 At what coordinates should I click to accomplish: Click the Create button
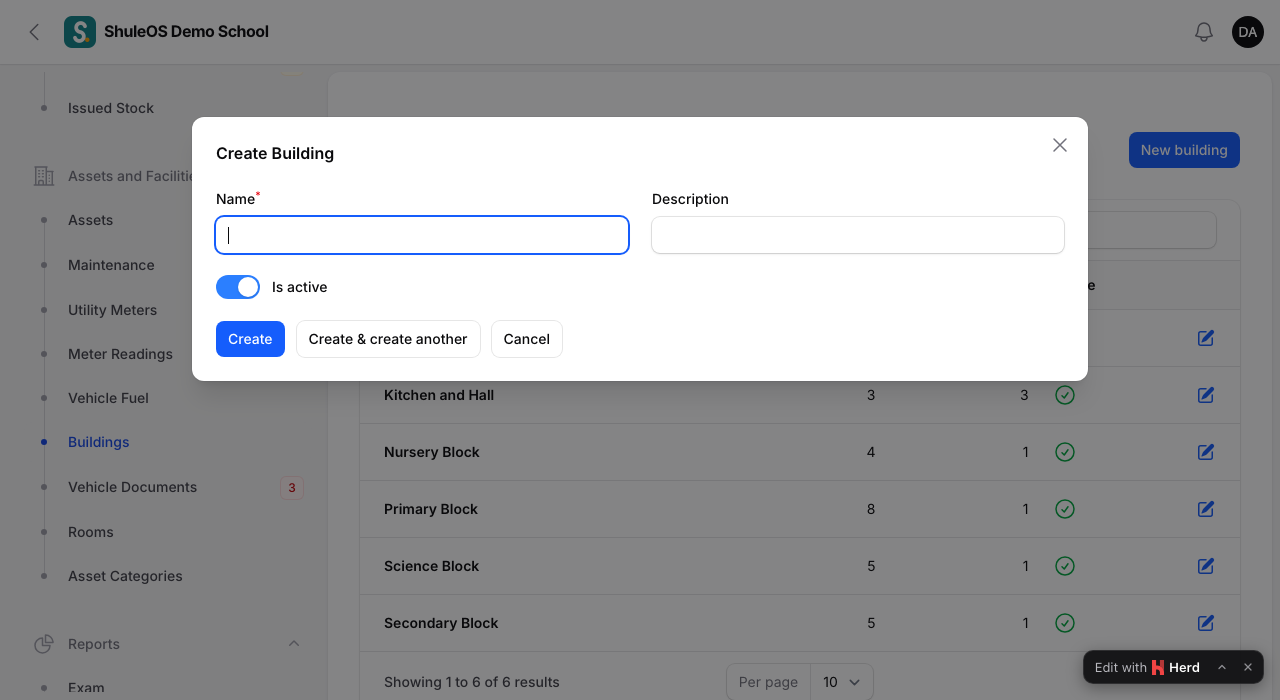click(250, 339)
